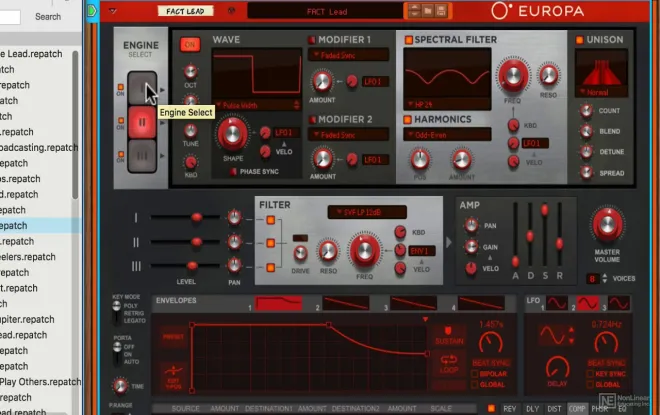
Task: Toggle Modifier 1 on/off
Action: click(x=312, y=40)
